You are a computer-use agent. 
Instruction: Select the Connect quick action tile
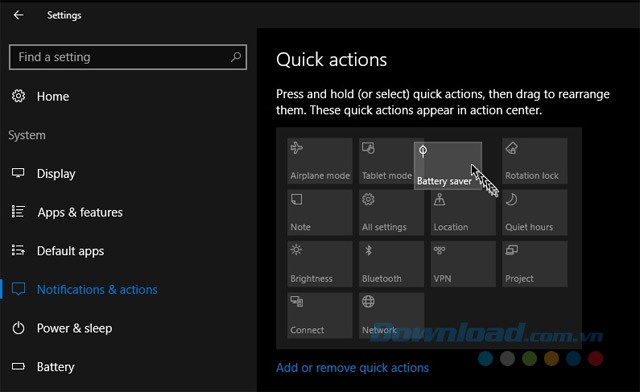coord(320,315)
